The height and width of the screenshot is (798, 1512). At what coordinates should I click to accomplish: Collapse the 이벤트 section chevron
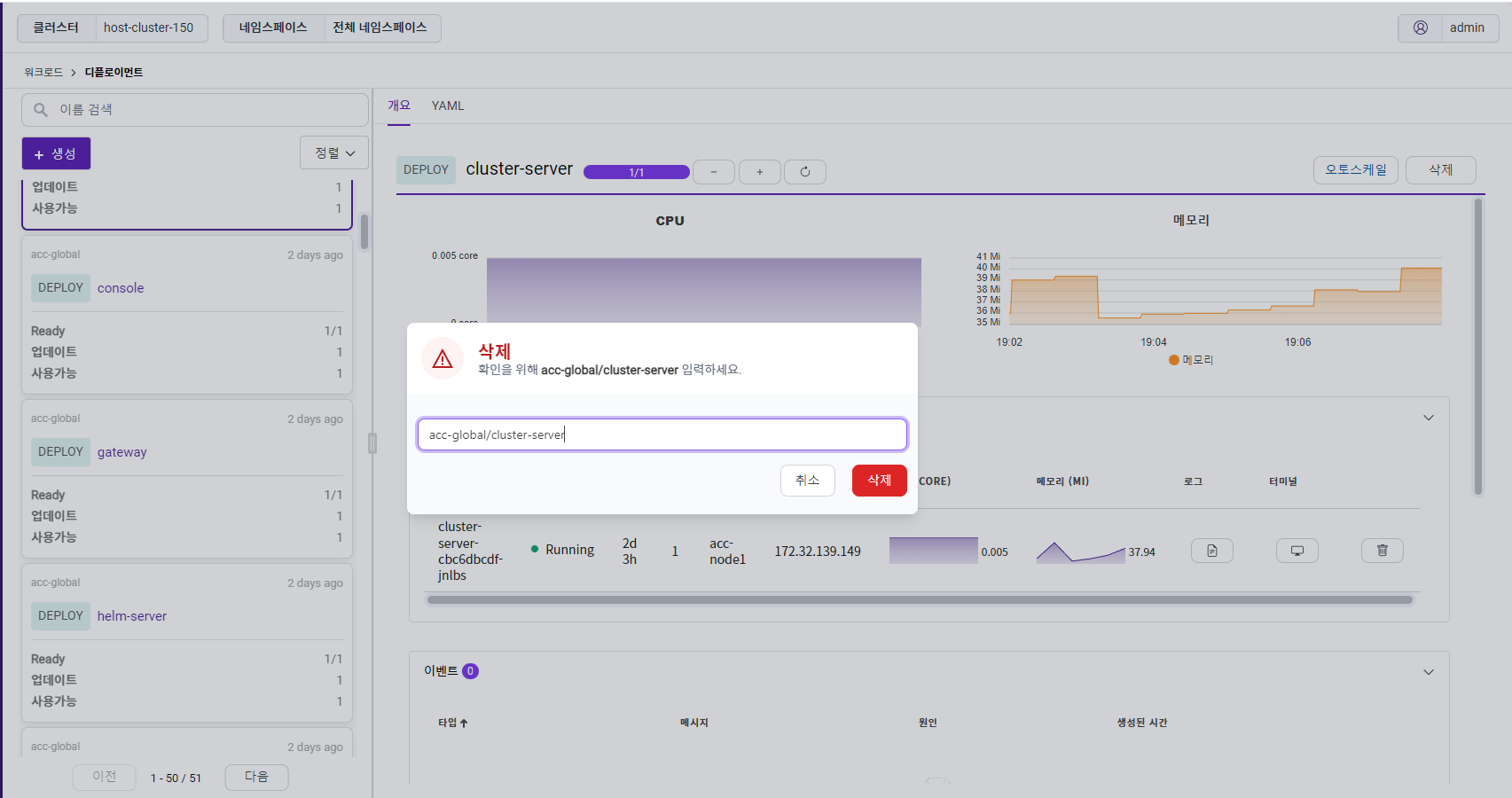click(x=1429, y=672)
